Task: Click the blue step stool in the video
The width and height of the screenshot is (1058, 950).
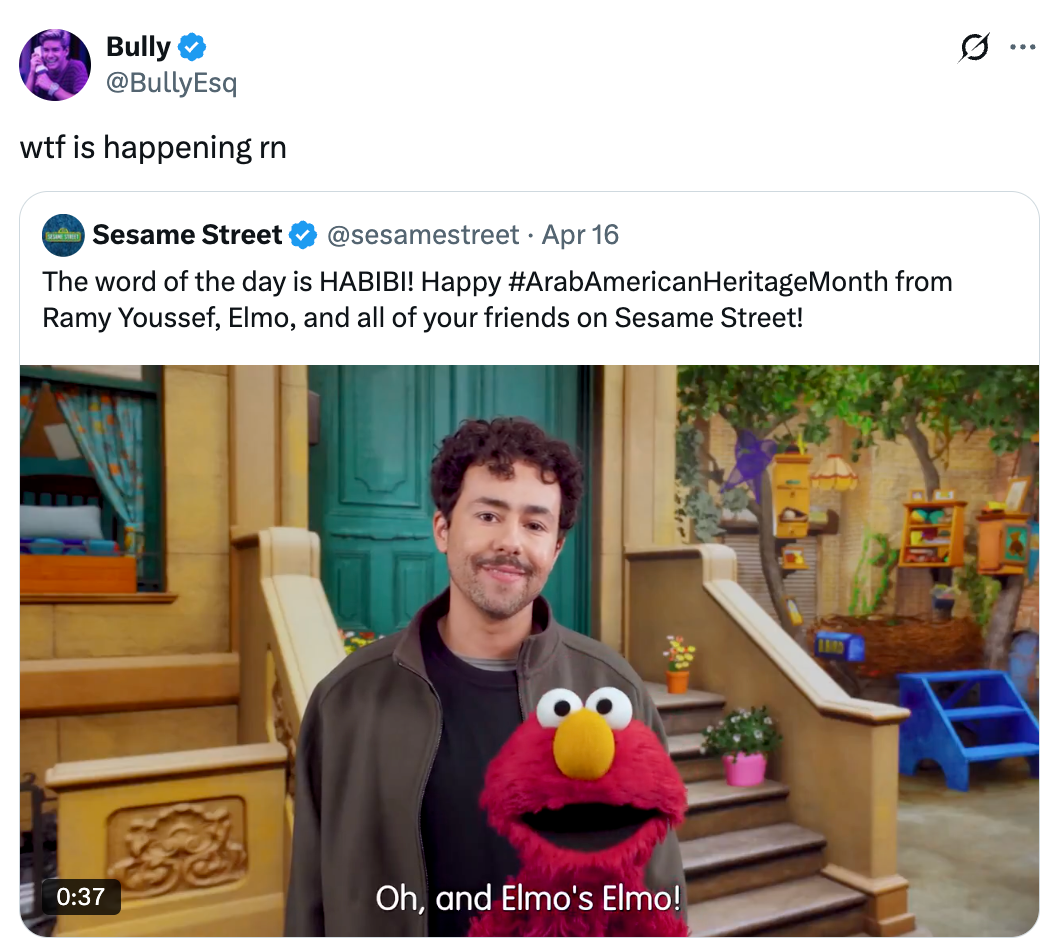Action: click(966, 725)
